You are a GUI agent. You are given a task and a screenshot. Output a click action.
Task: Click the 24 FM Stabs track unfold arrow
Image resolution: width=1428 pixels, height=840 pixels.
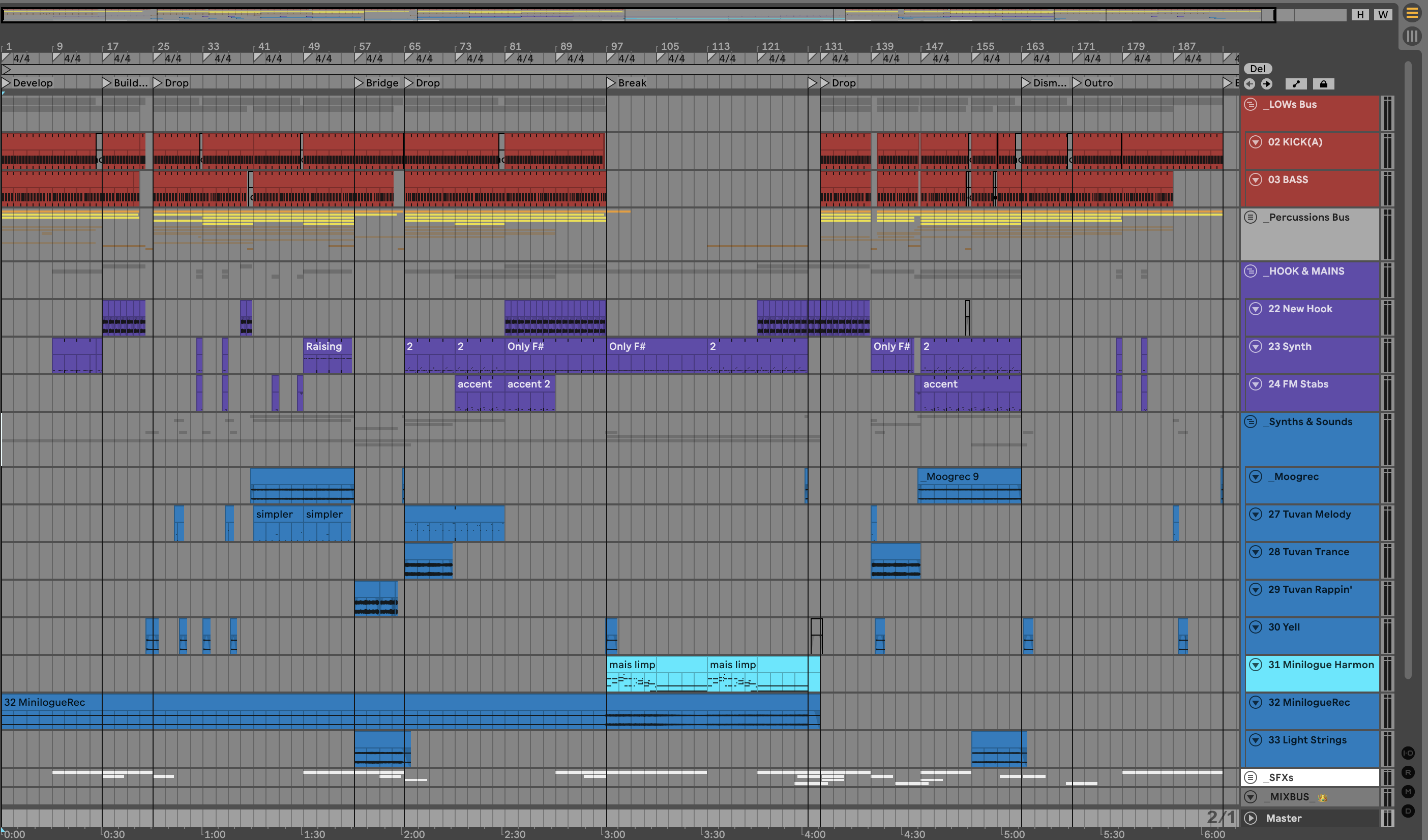[1256, 384]
